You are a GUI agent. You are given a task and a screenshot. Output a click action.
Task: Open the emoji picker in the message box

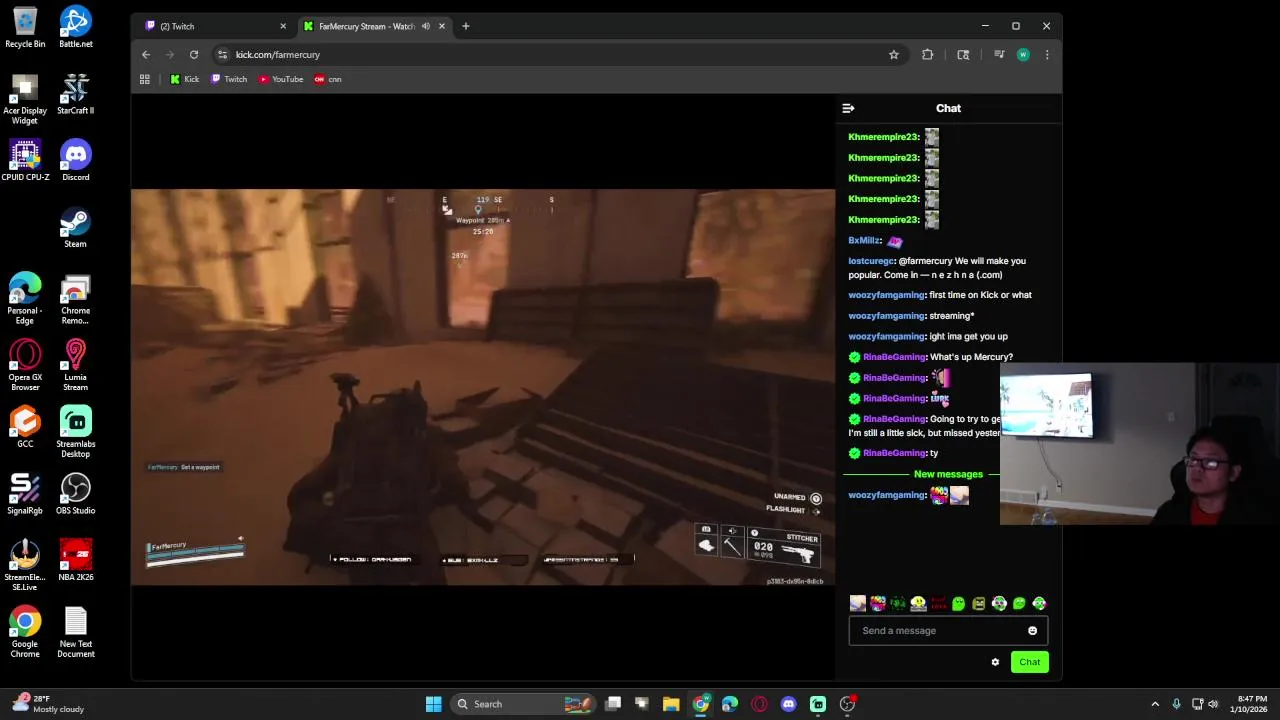coord(1032,631)
